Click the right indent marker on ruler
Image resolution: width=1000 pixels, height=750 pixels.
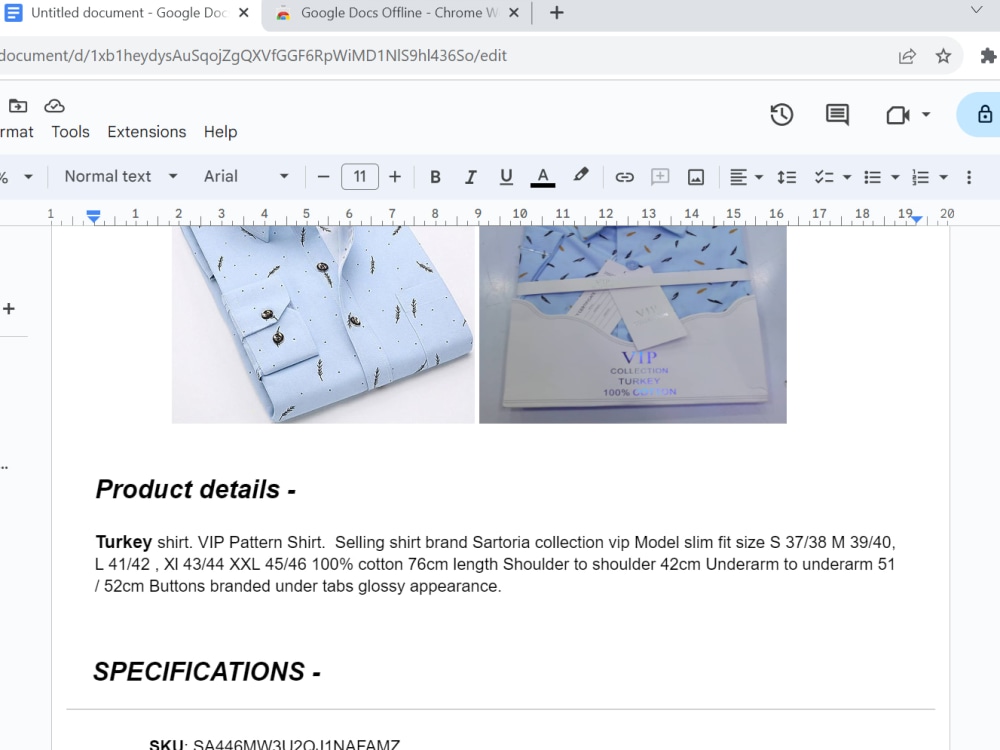pyautogui.click(x=916, y=219)
